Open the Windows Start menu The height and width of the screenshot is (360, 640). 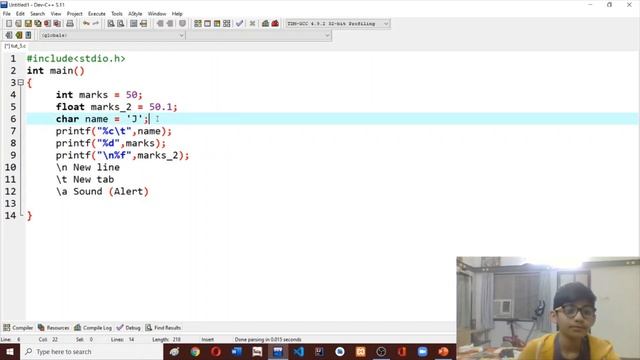[10, 351]
